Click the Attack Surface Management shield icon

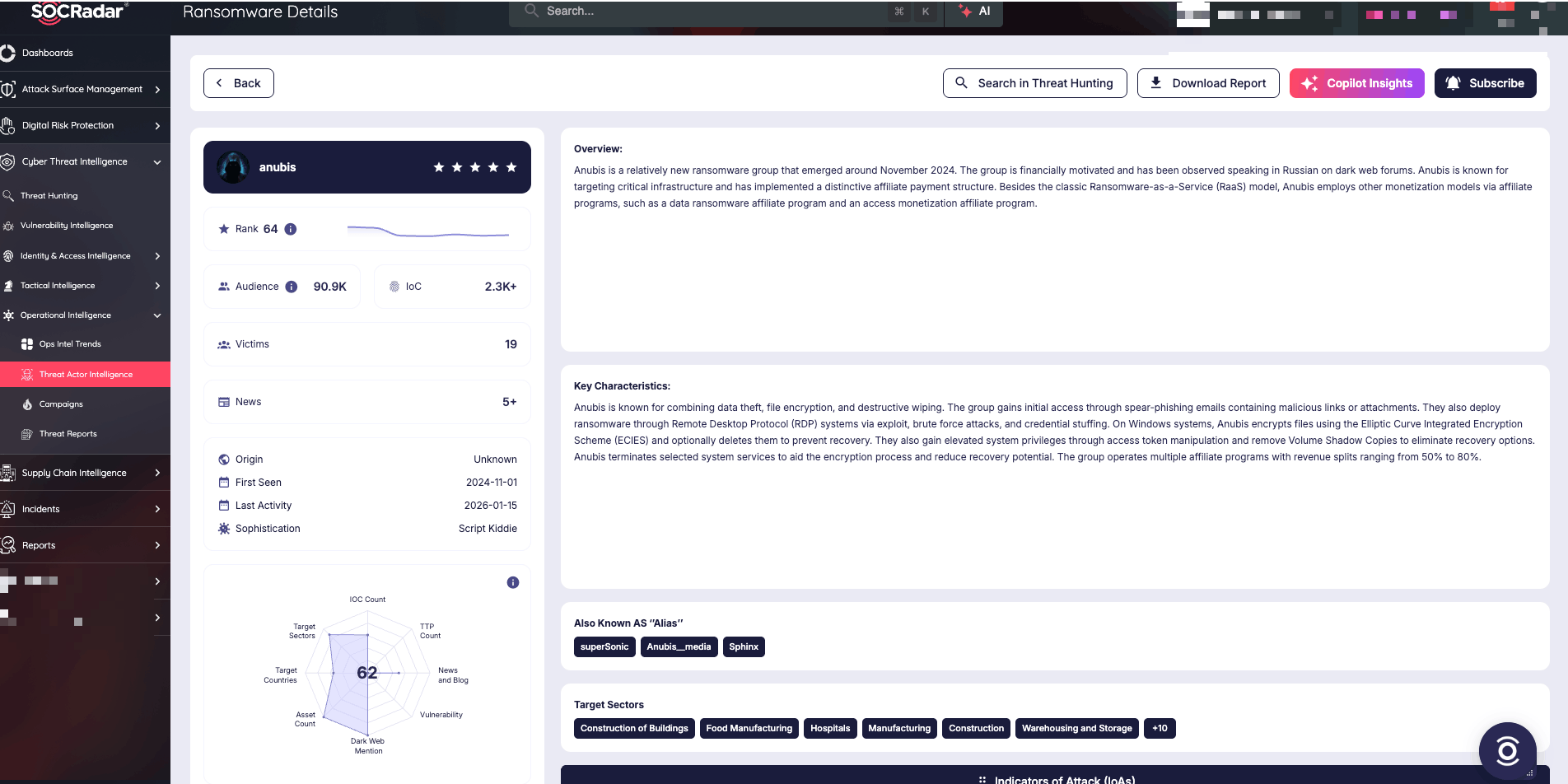point(8,89)
